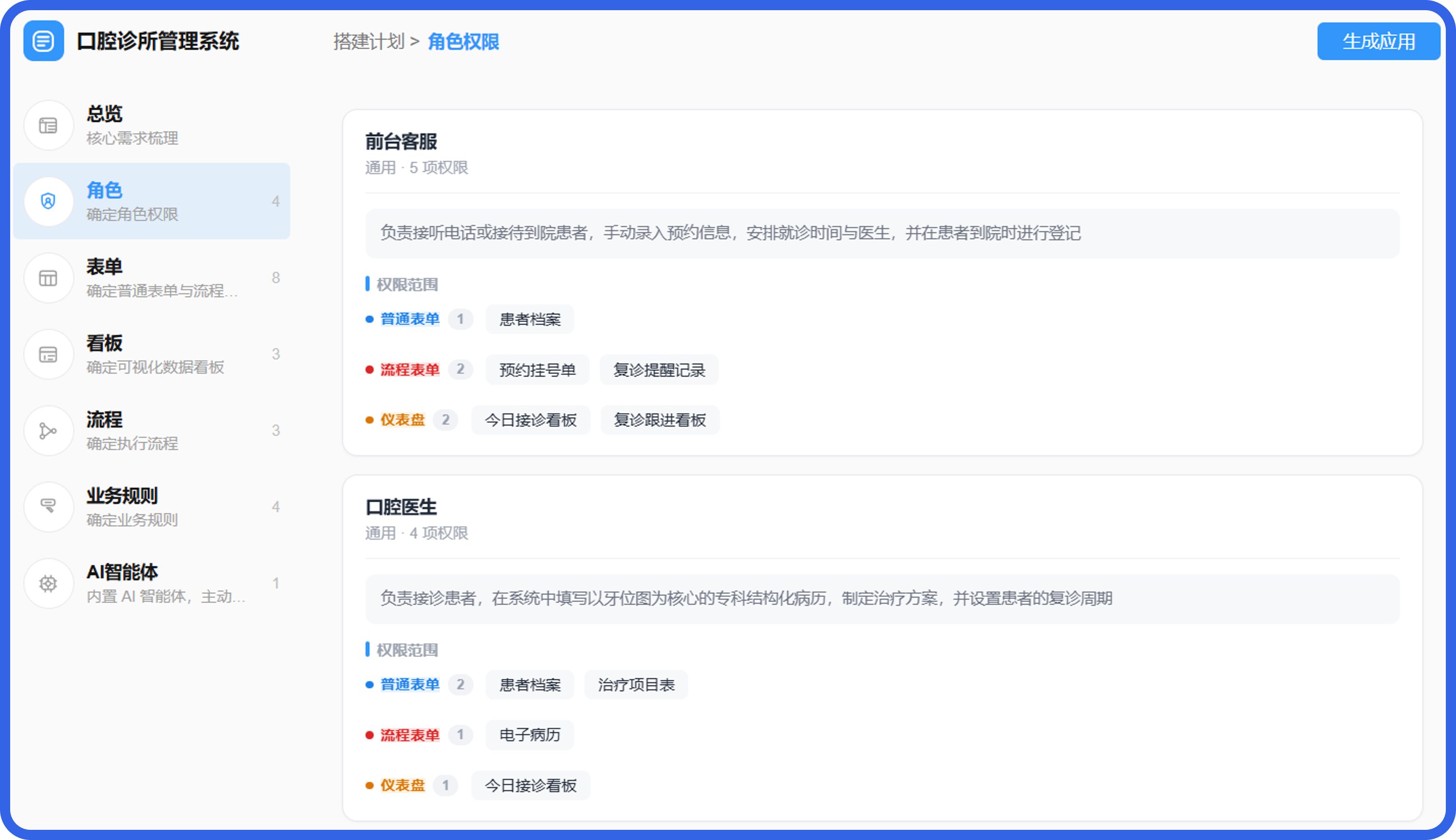Image resolution: width=1456 pixels, height=840 pixels.
Task: Click the 角色 shield icon in sidebar
Action: (48, 202)
